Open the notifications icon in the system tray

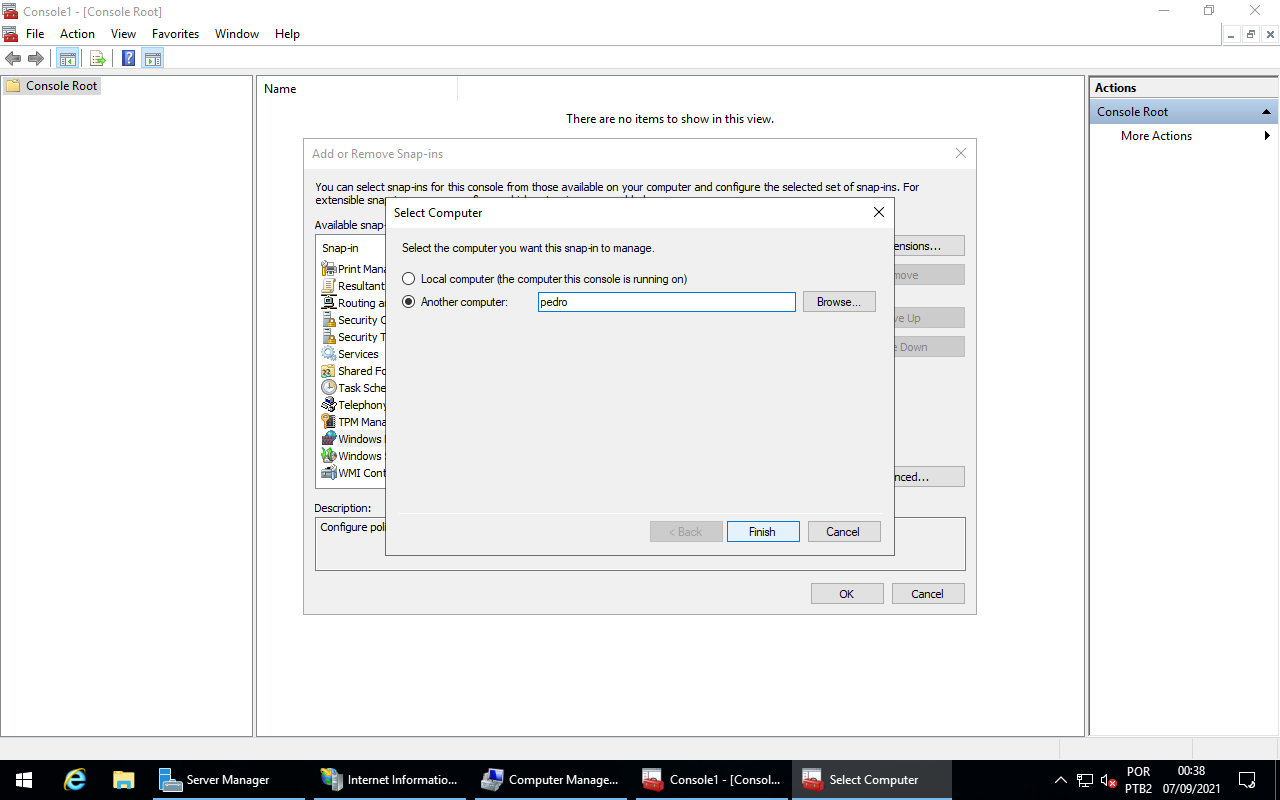[1247, 780]
